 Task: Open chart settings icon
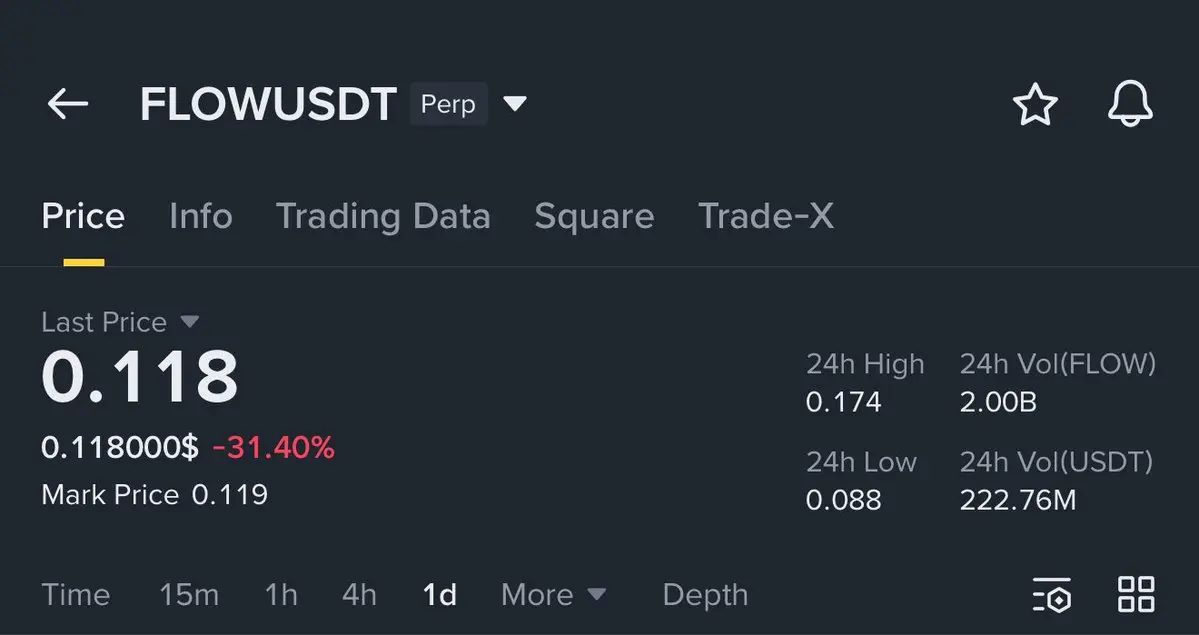[x=1051, y=594]
